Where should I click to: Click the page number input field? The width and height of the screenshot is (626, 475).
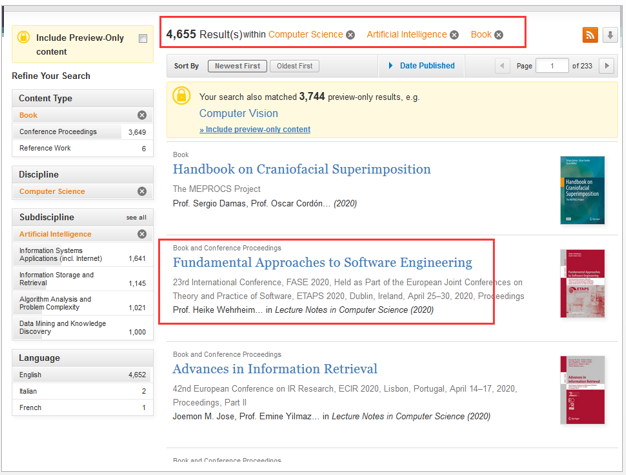point(552,65)
